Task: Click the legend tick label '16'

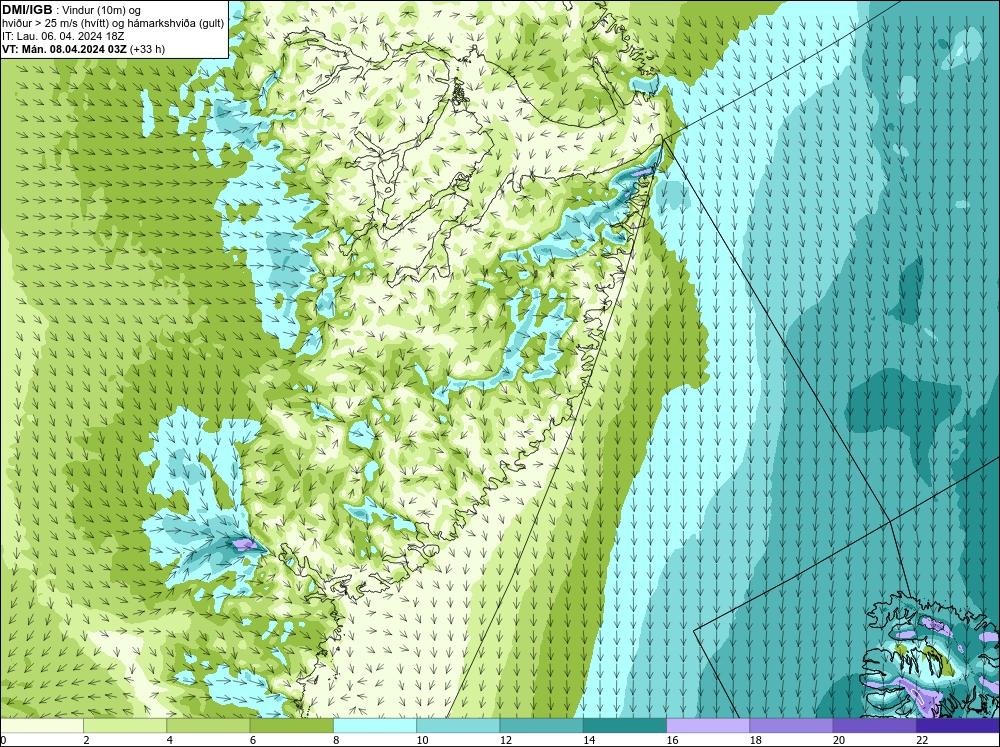Action: [x=672, y=740]
